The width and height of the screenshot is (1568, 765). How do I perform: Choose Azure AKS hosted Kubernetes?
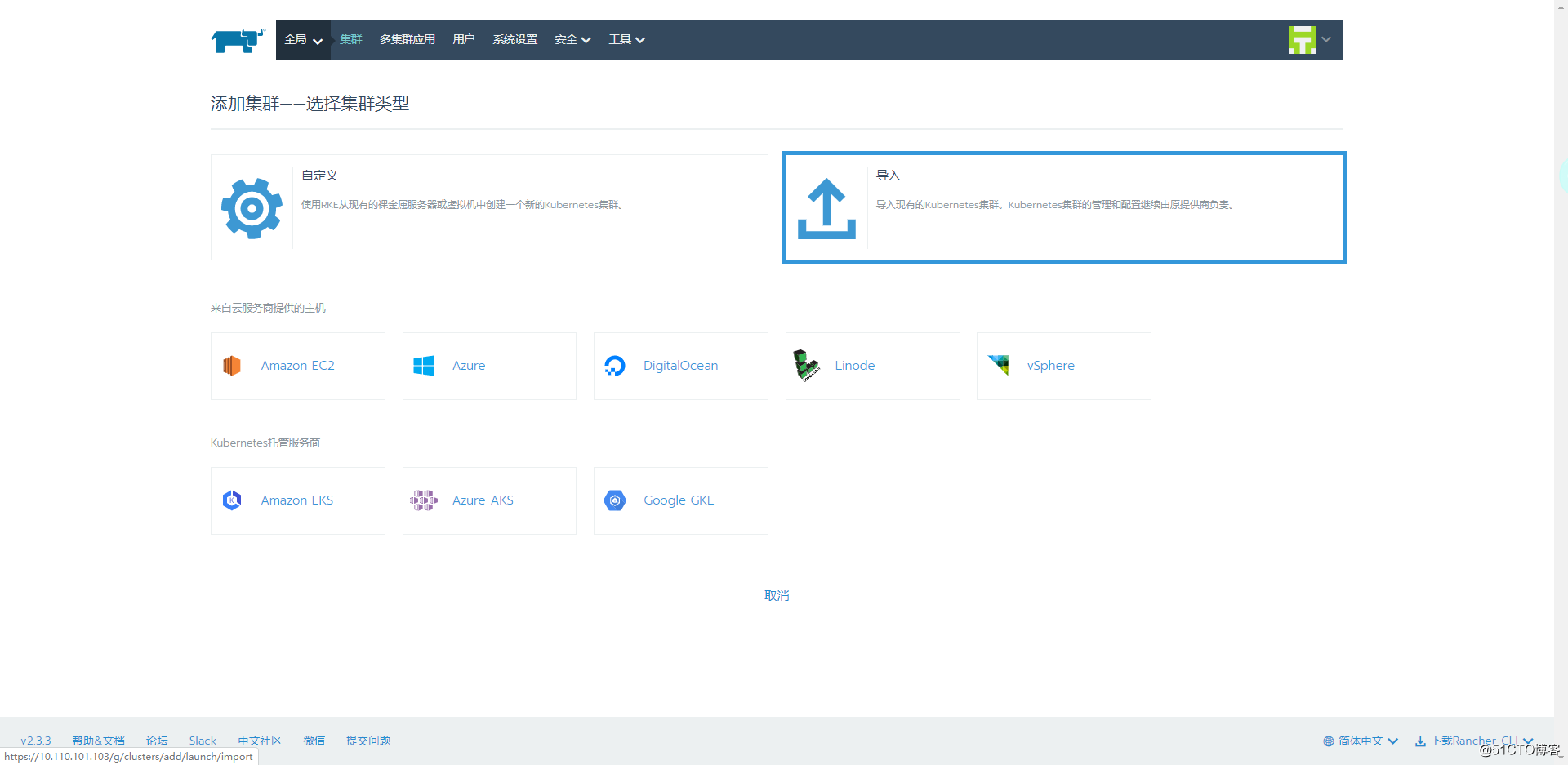489,500
